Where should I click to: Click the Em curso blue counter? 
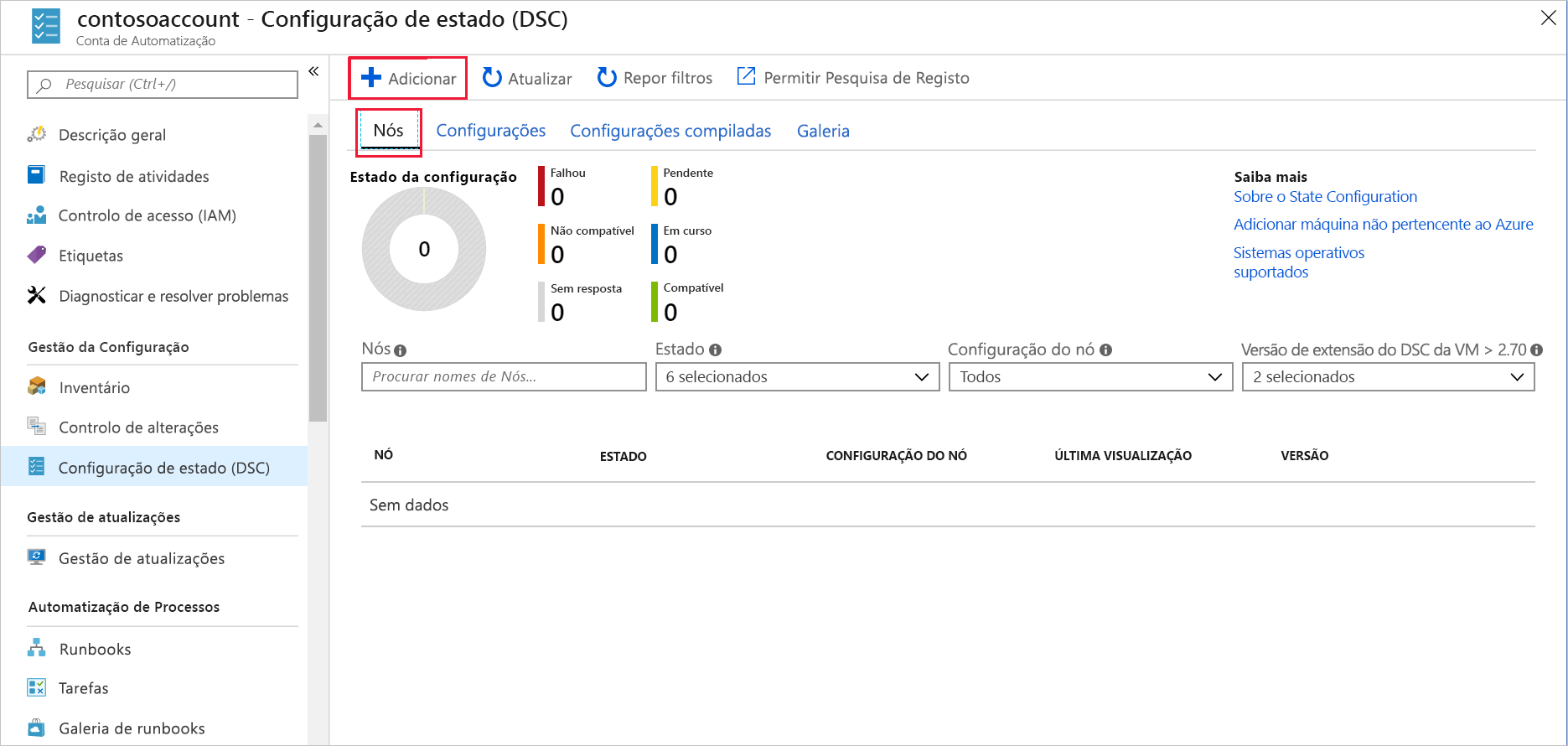coord(681,245)
